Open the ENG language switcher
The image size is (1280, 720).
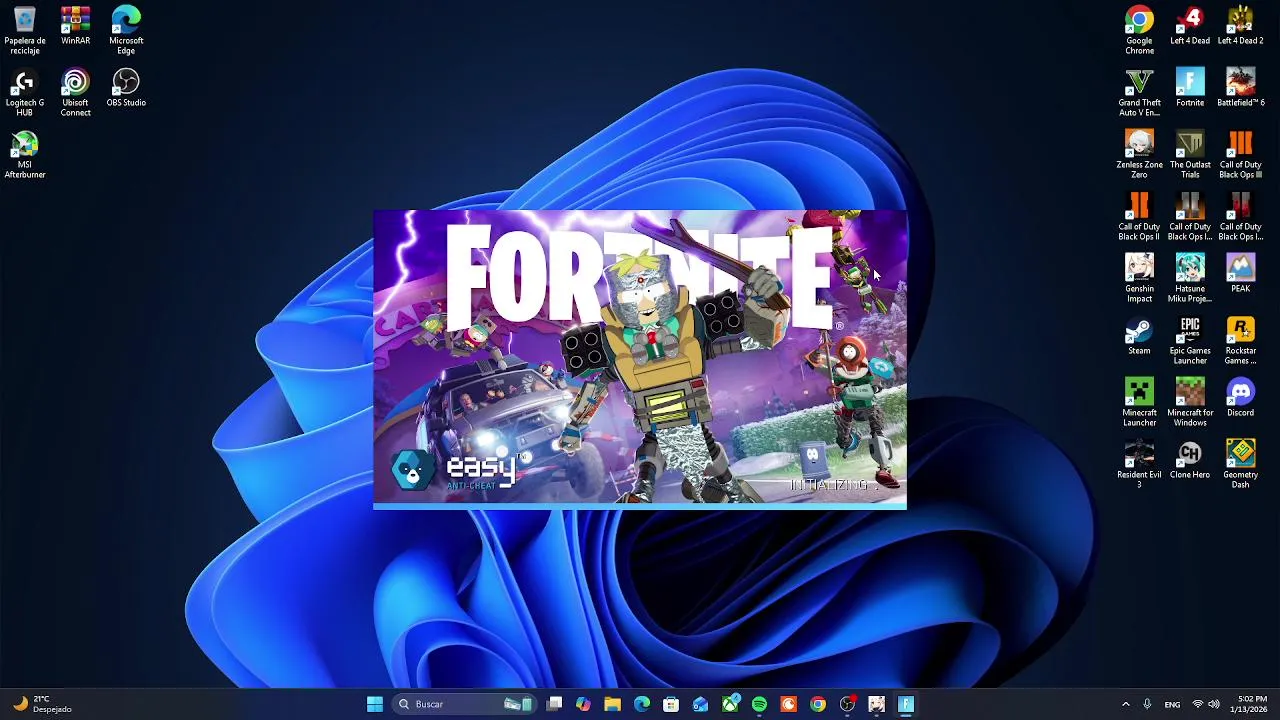pos(1172,704)
